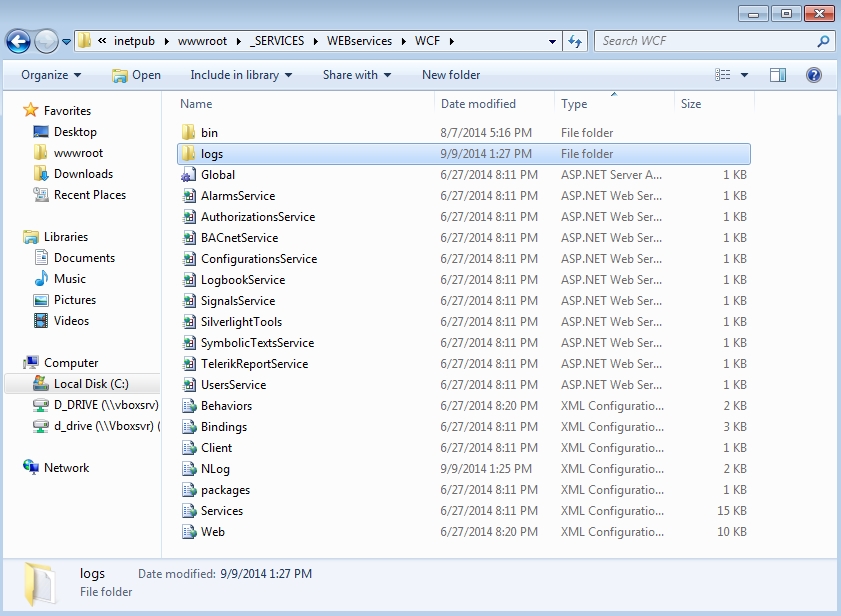Open the bin folder icon
The width and height of the screenshot is (841, 616).
coord(189,132)
